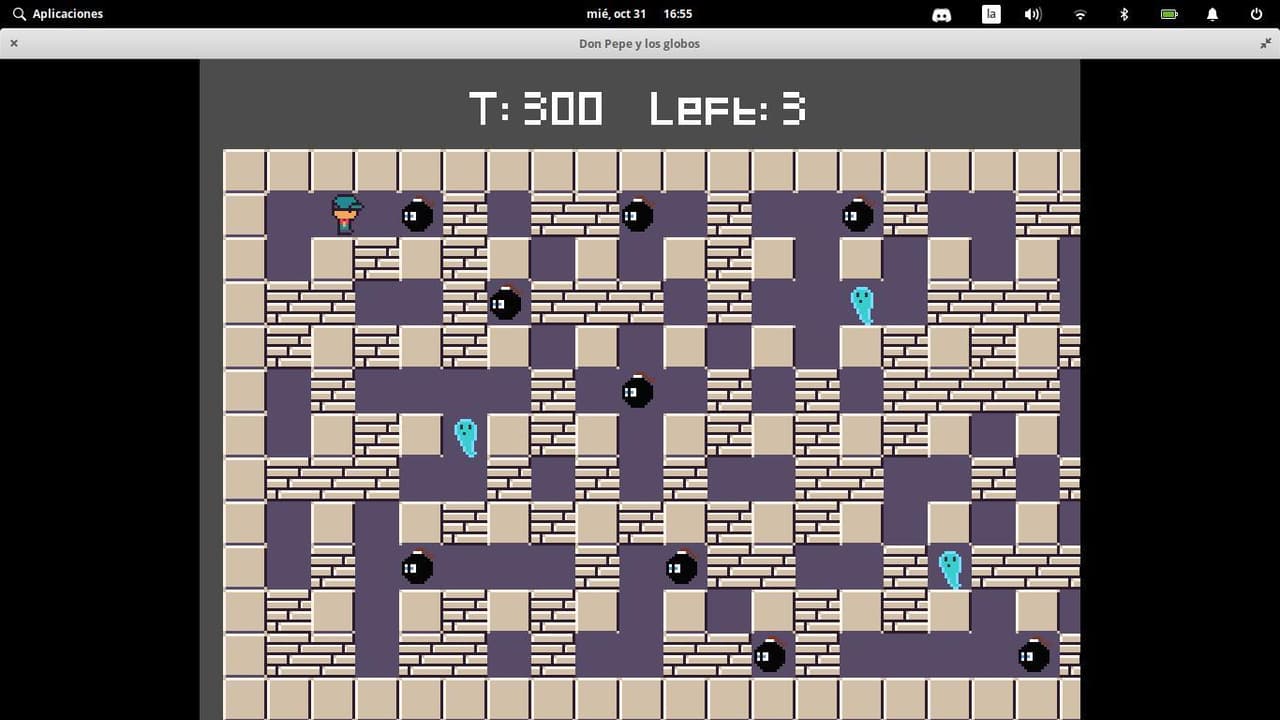Click the cyan ghost near the bottom right

pos(950,569)
